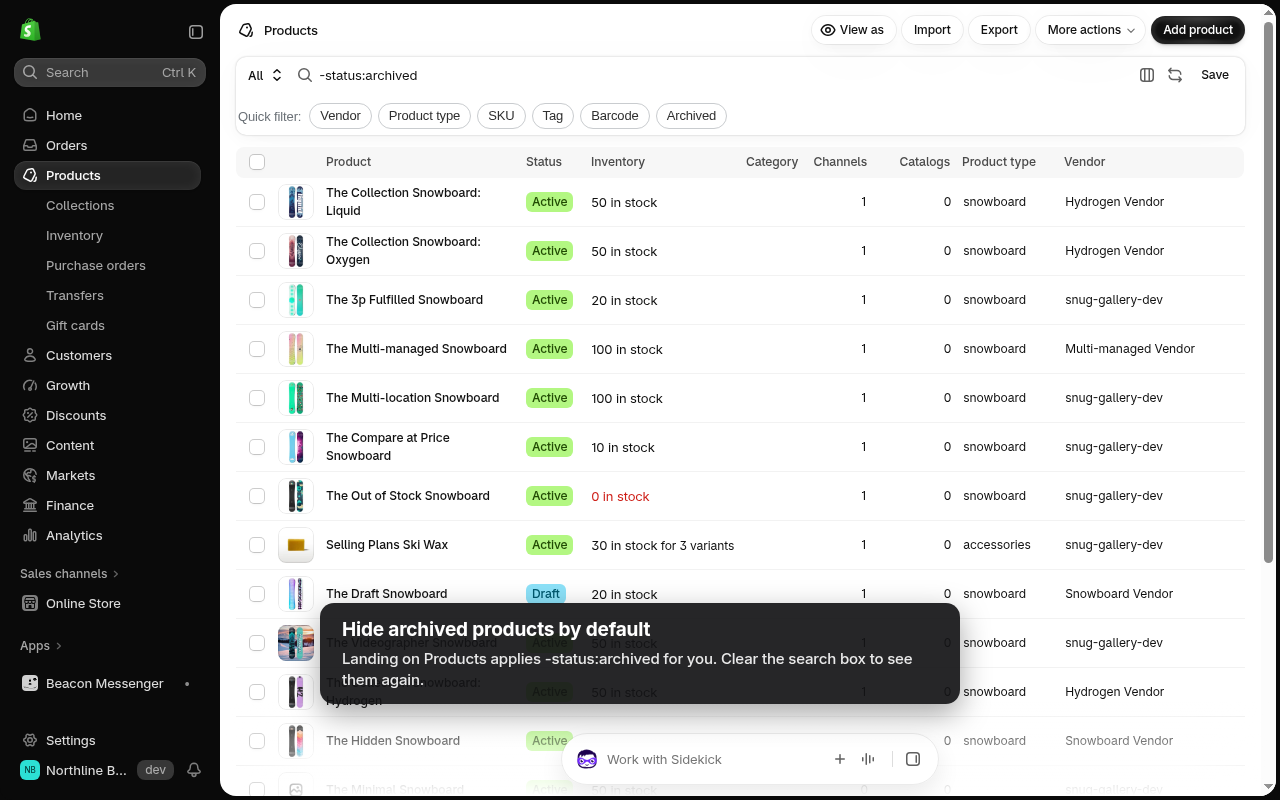
Task: Open The Draft Snowboard thumbnail
Action: coord(296,594)
